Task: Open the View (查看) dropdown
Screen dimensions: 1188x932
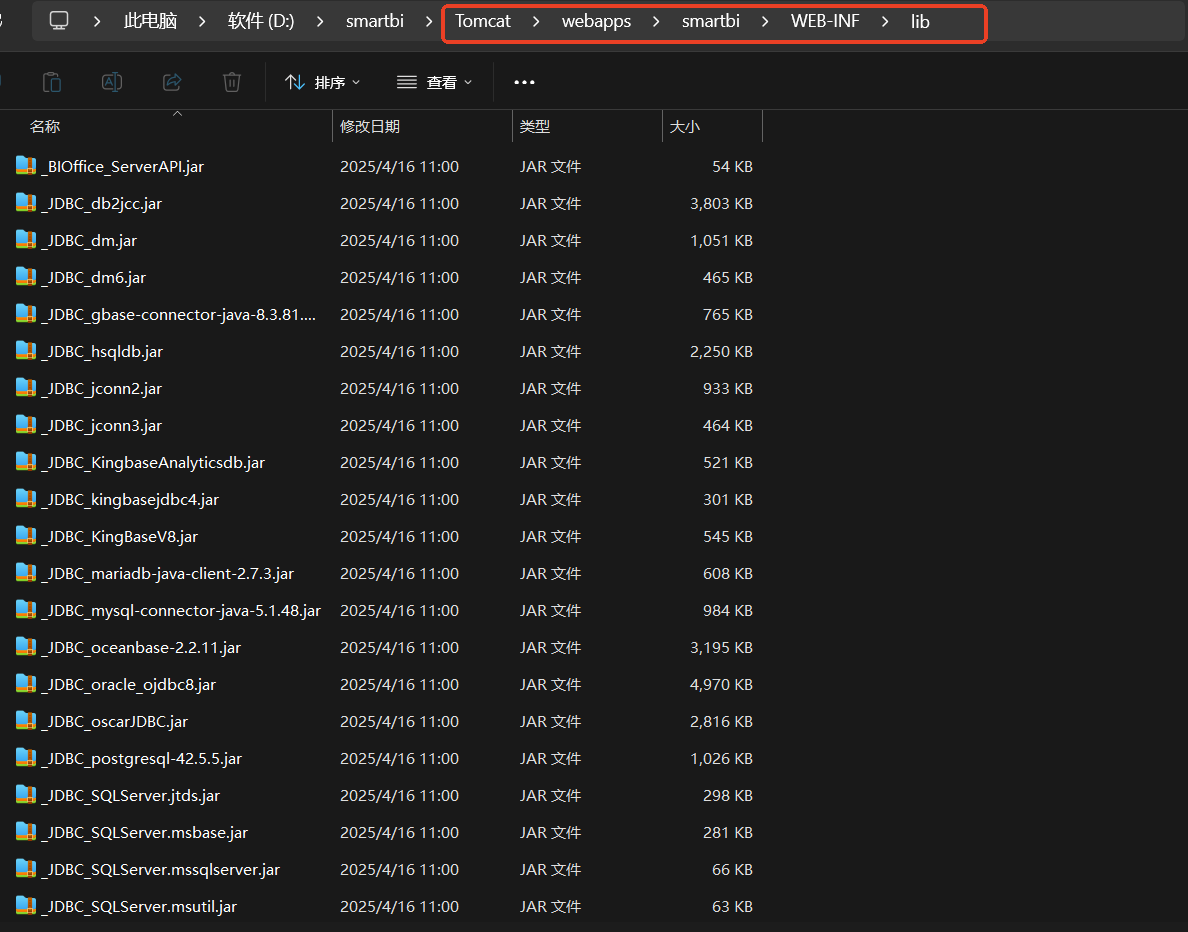Action: click(x=435, y=82)
